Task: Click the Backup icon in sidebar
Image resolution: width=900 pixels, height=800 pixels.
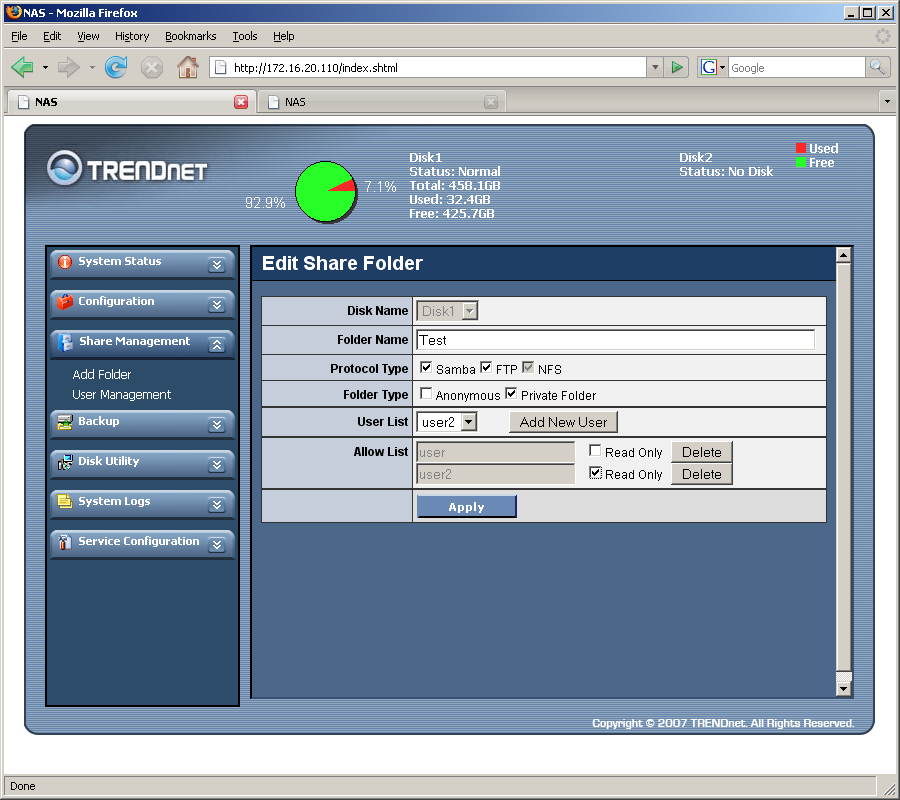Action: pos(65,422)
